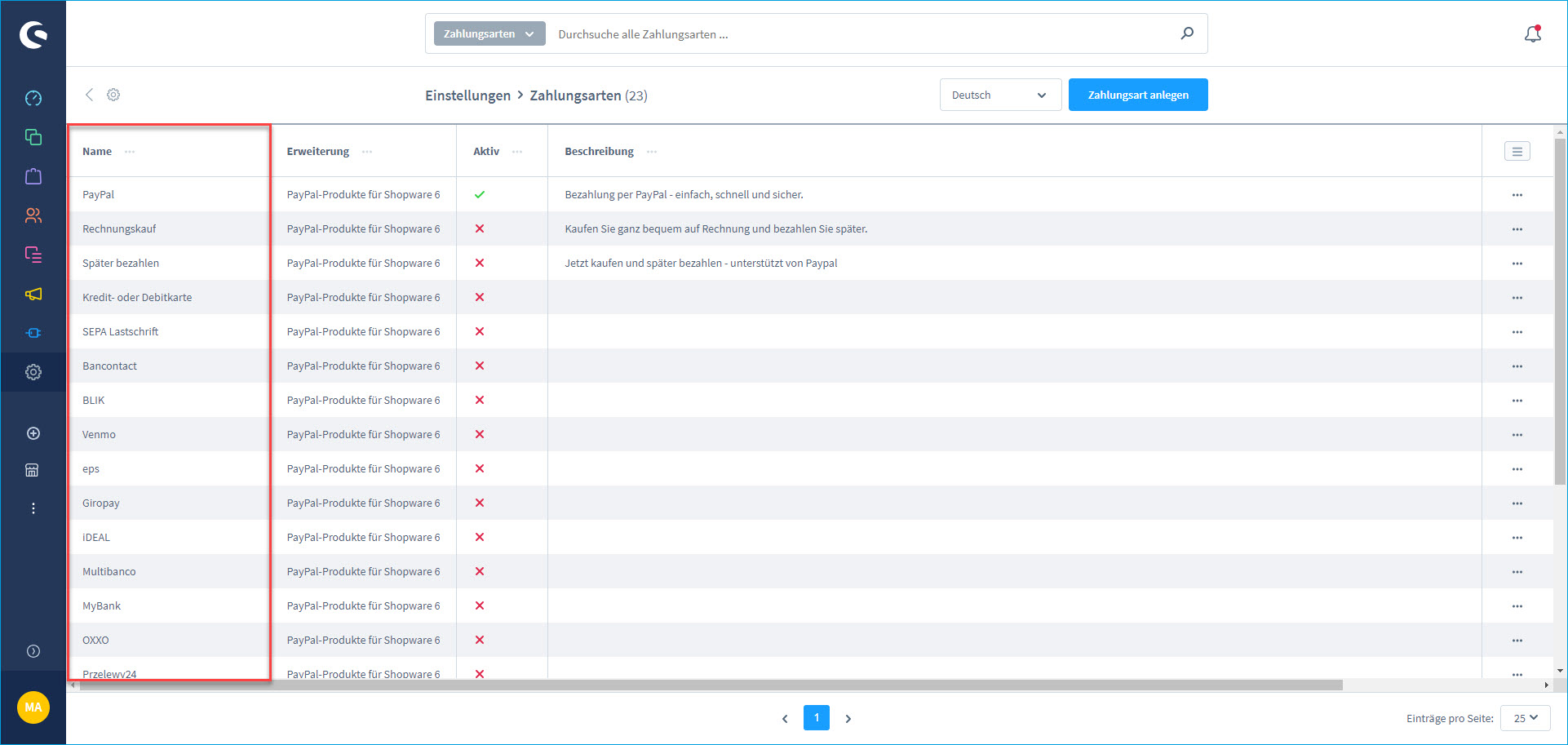Open Beschreibung column options menu
The height and width of the screenshot is (745, 1568).
click(652, 151)
